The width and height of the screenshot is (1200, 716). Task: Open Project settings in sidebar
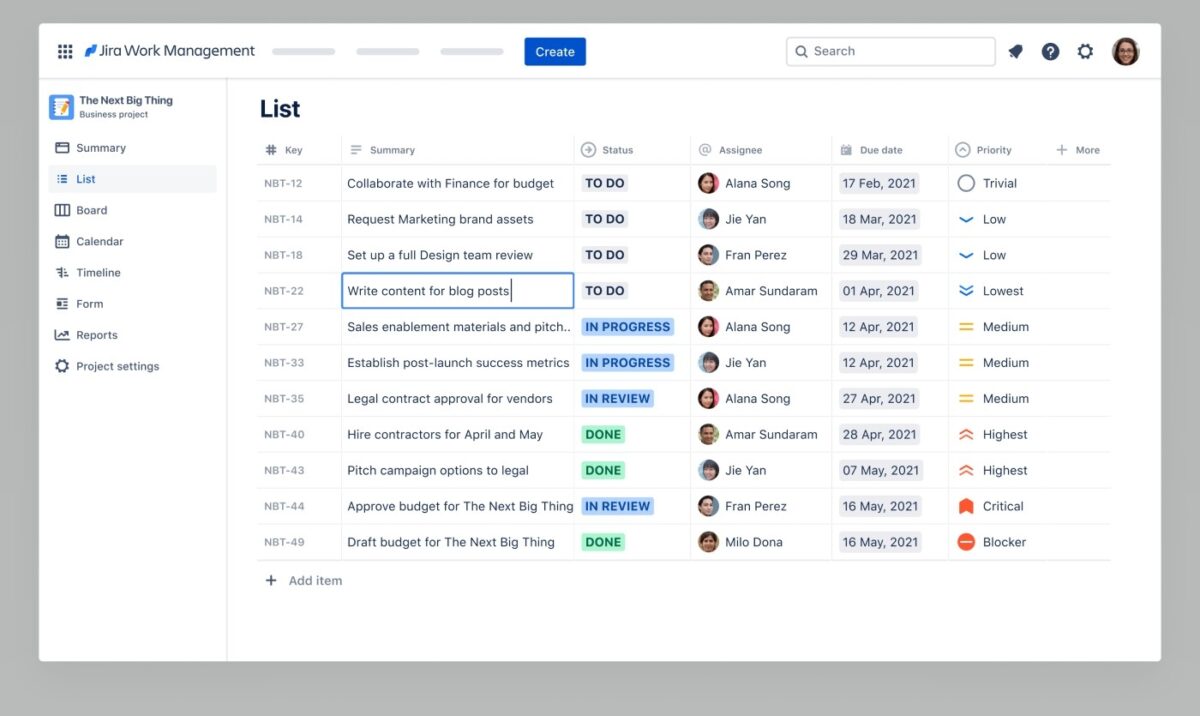coord(117,366)
